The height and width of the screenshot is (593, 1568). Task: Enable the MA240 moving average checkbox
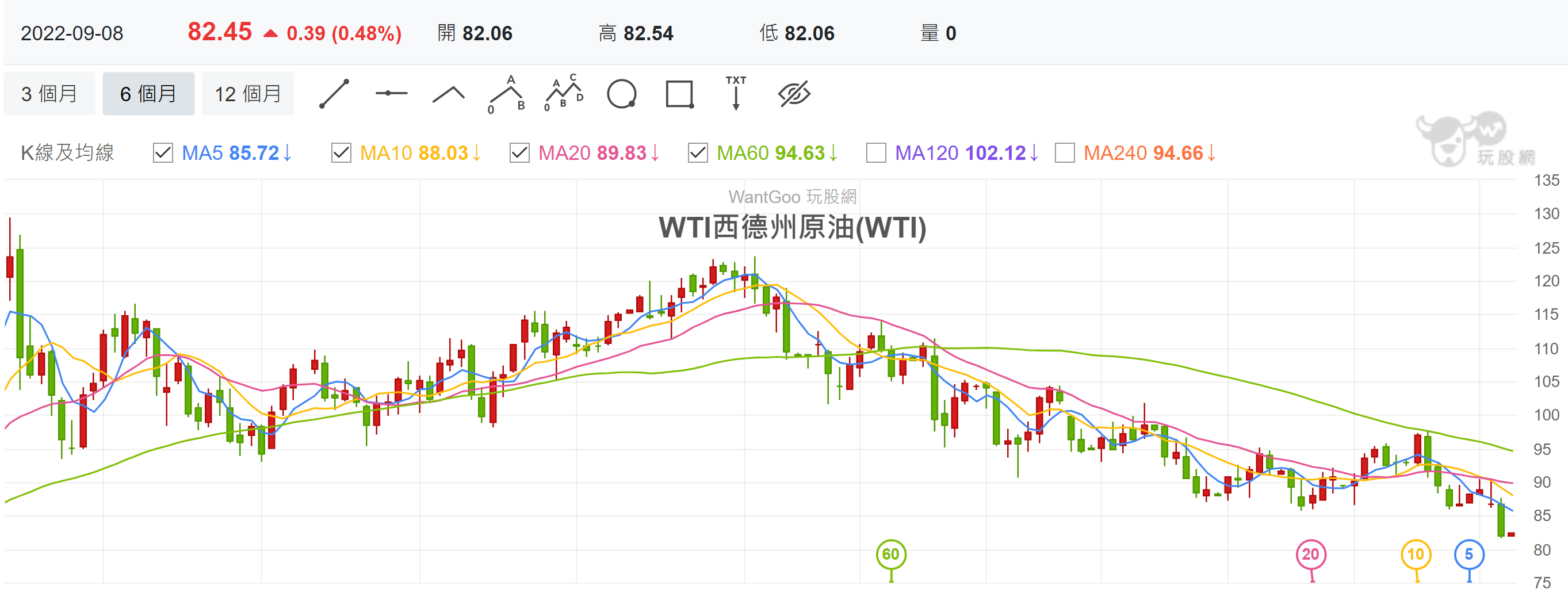click(1065, 153)
